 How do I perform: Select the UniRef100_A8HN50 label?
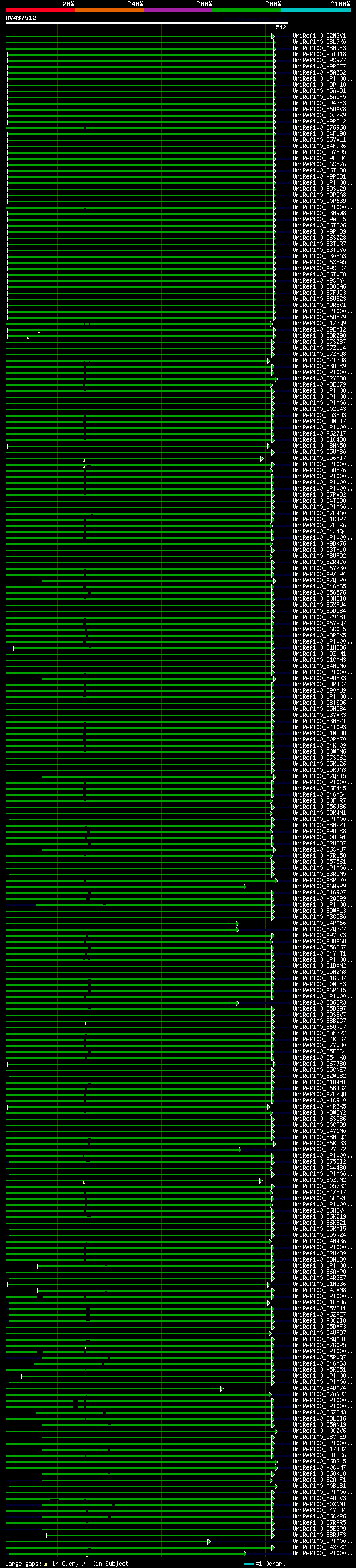(319, 446)
